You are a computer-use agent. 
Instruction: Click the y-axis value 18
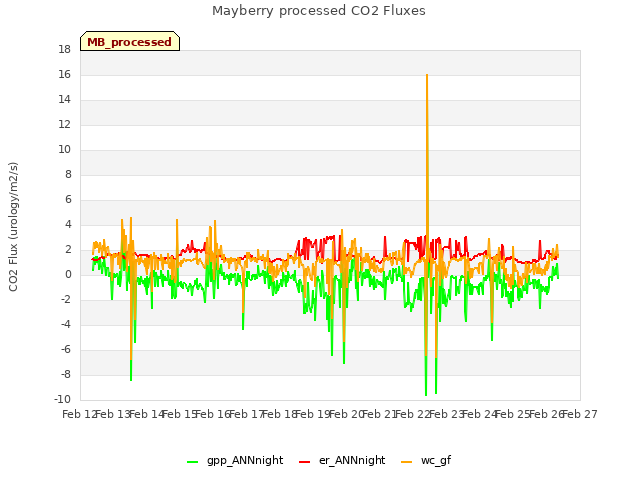pos(64,50)
